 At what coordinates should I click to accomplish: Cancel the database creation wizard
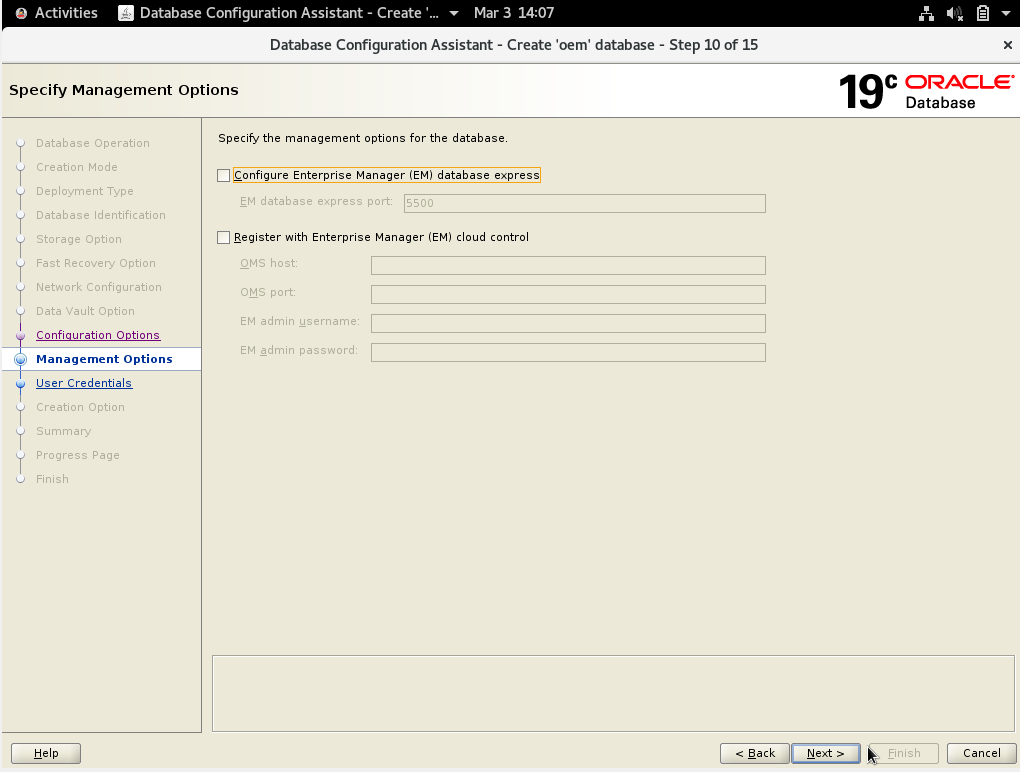pyautogui.click(x=982, y=753)
